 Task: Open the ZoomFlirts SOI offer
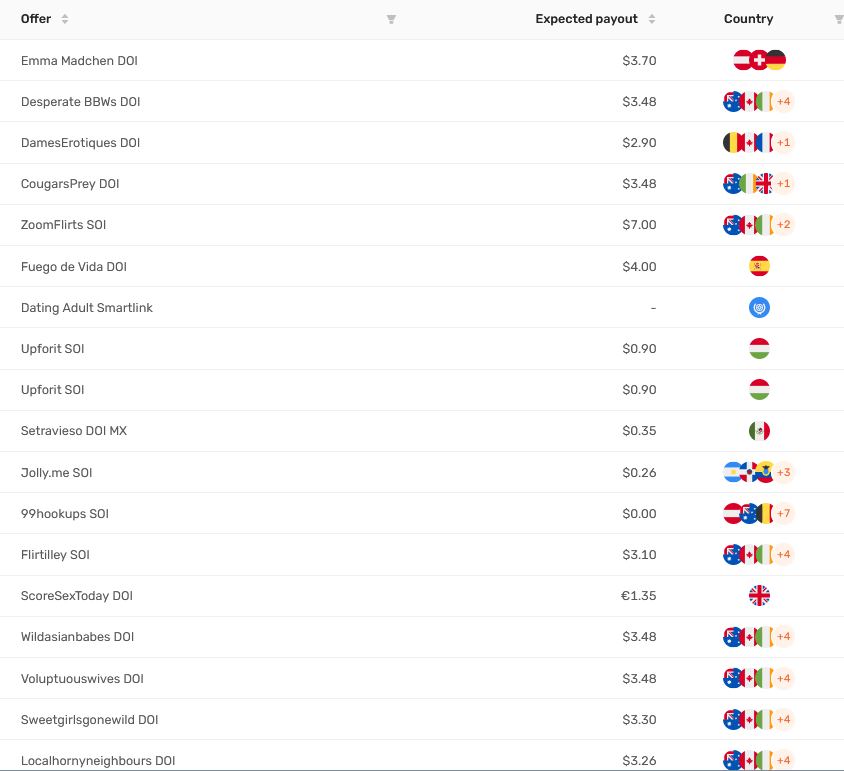64,225
